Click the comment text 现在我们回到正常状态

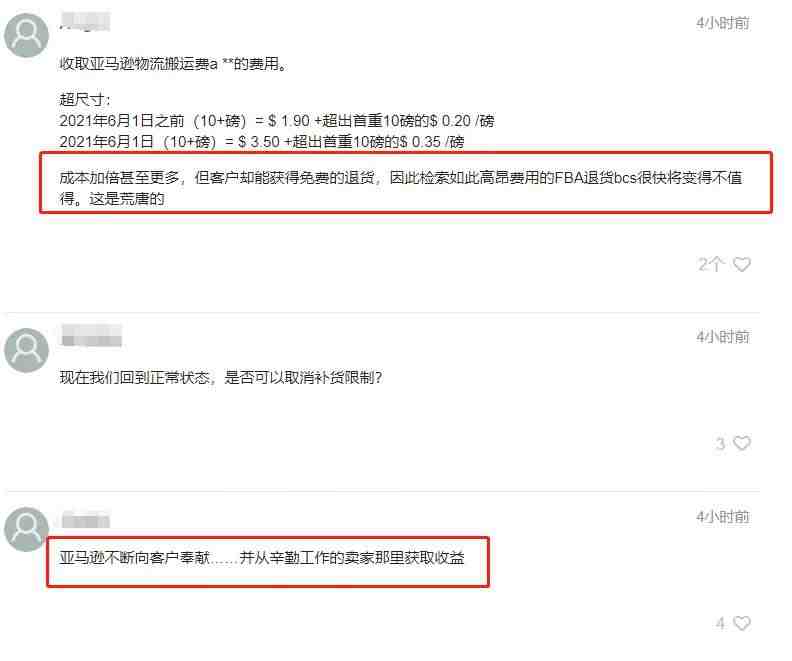221,377
